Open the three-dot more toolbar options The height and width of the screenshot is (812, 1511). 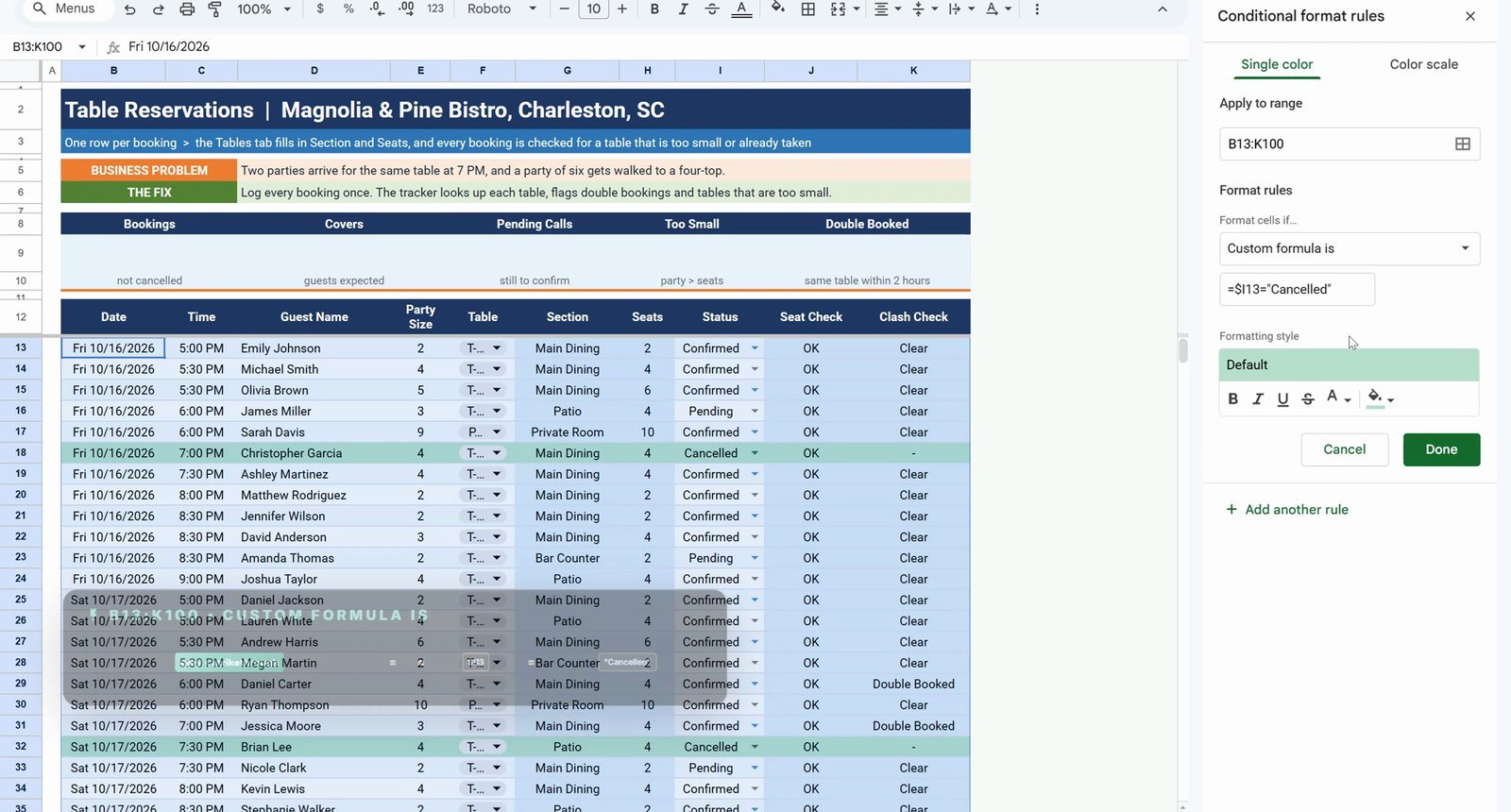coord(1037,8)
